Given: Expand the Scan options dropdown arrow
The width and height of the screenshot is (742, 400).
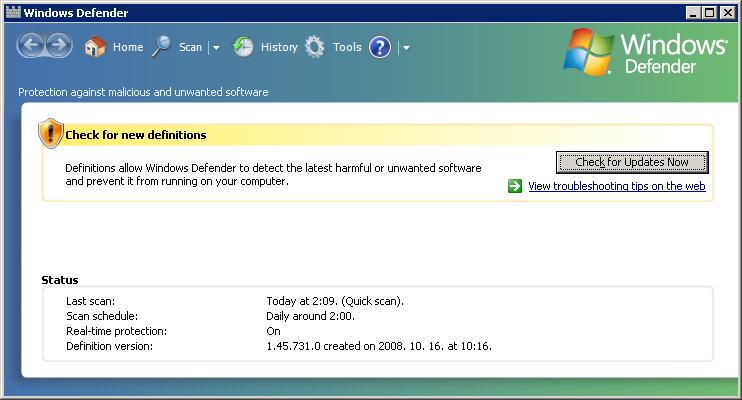Looking at the screenshot, I should tap(216, 48).
